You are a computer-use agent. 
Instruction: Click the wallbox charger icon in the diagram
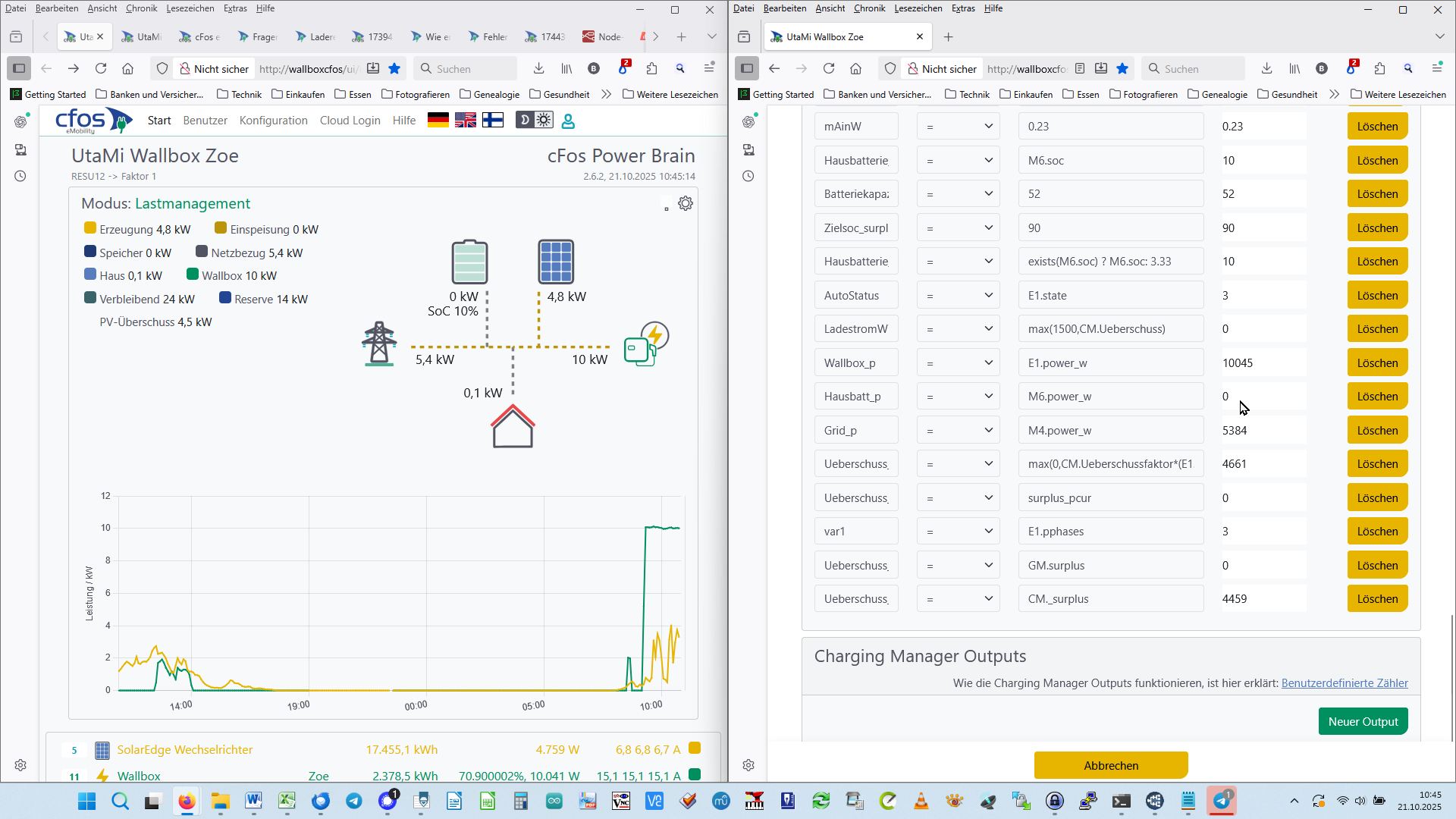(x=646, y=344)
